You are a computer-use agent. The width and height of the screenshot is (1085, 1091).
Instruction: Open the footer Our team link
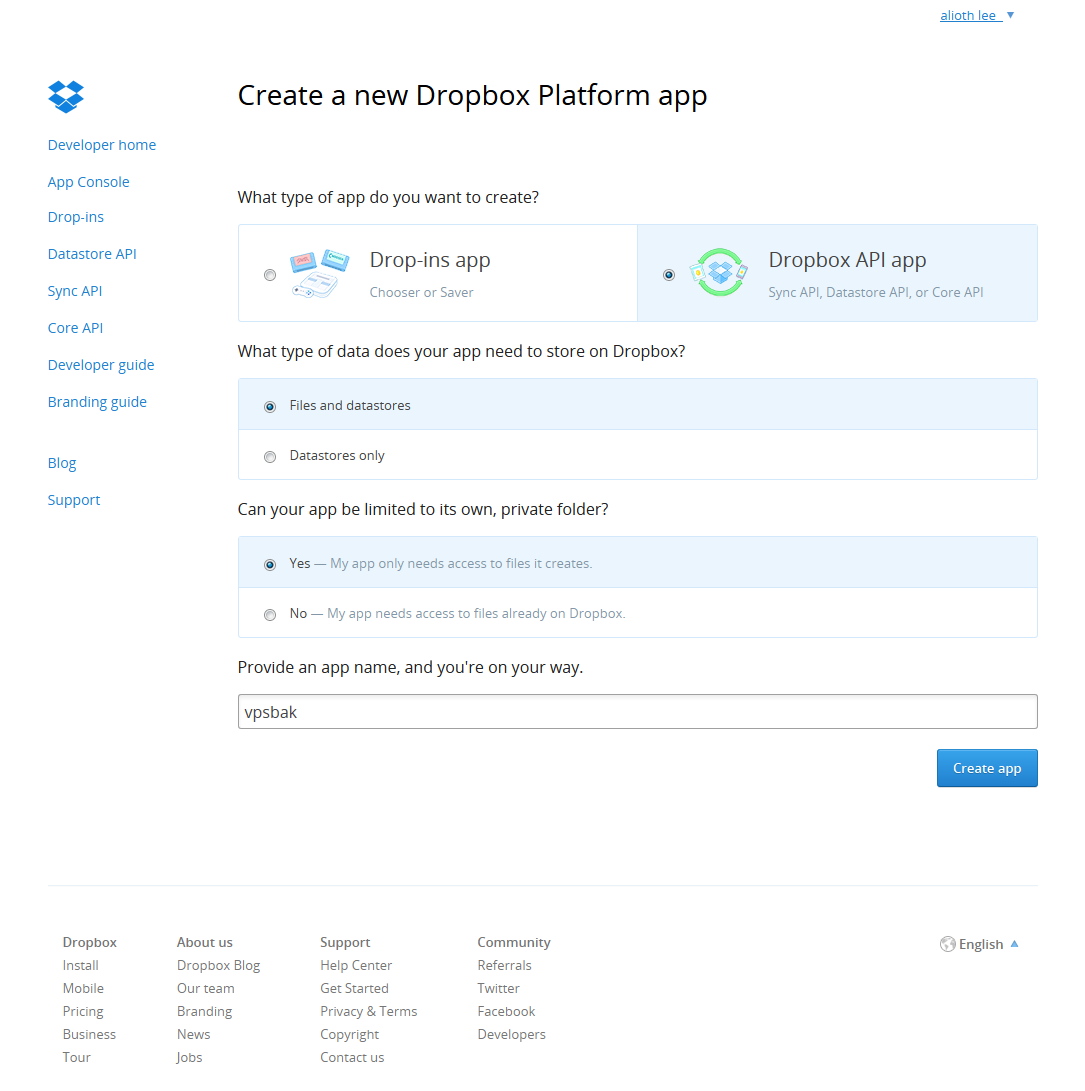point(205,988)
